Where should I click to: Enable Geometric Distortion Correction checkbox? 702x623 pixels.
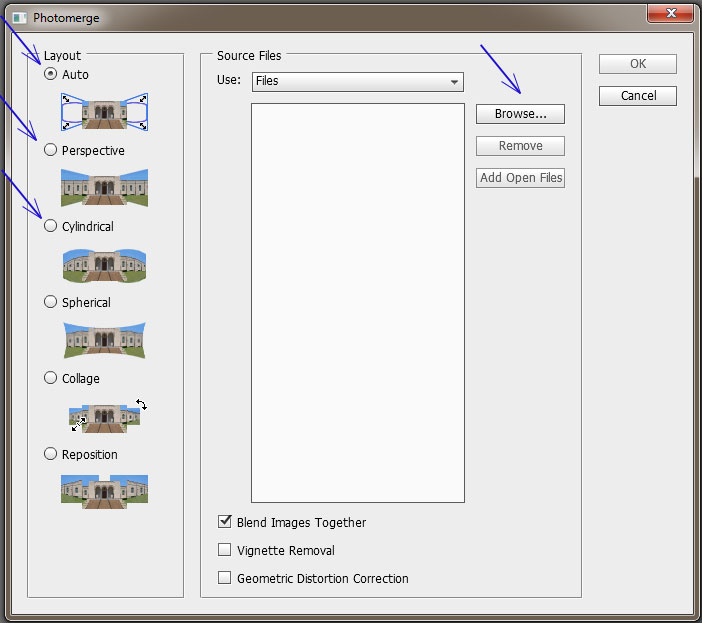[x=224, y=577]
